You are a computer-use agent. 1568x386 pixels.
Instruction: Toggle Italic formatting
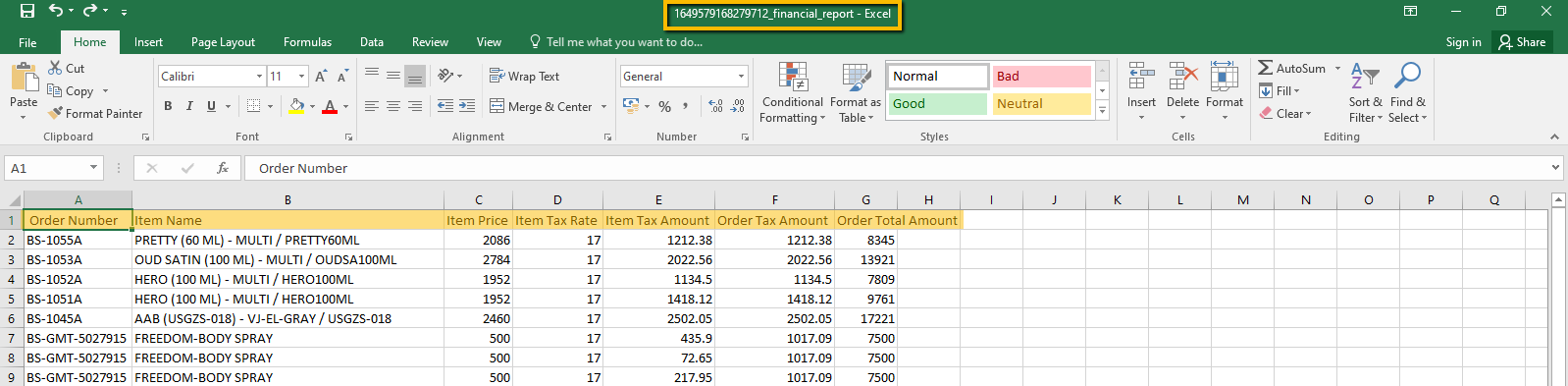pyautogui.click(x=189, y=106)
